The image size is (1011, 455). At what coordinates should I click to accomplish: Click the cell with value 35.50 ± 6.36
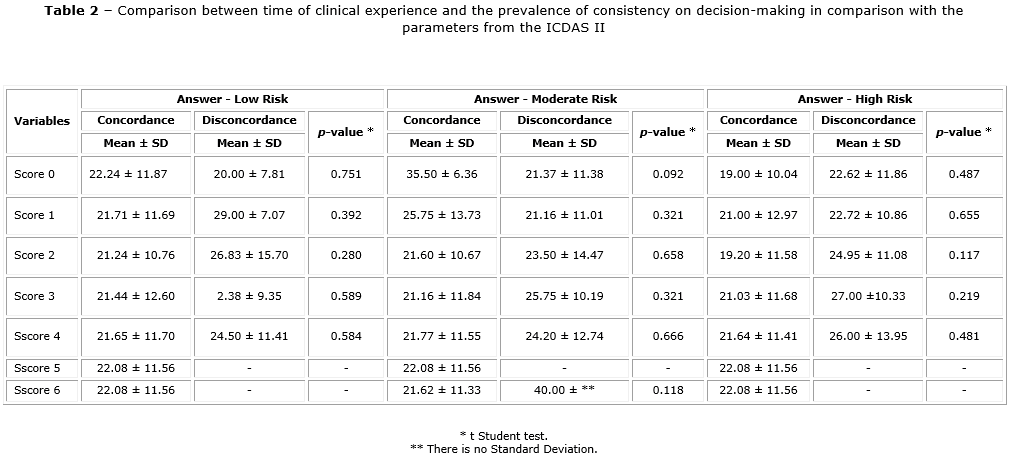(x=441, y=174)
